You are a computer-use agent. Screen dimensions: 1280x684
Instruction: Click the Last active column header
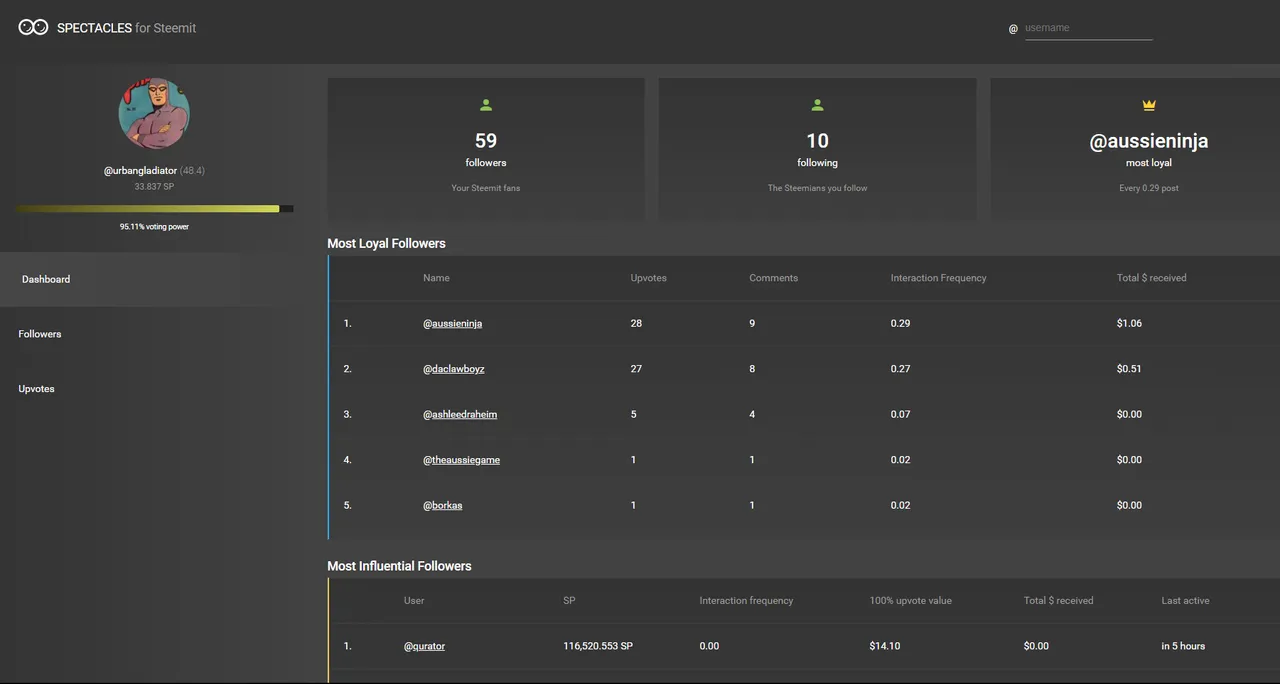coord(1185,601)
